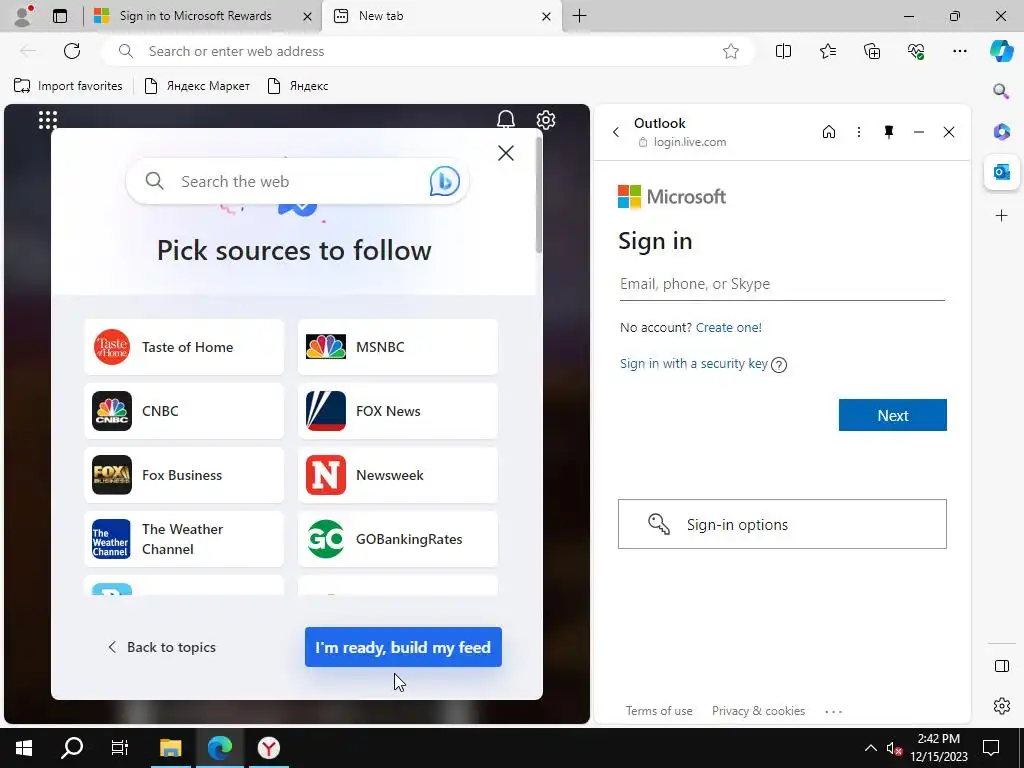
Task: Follow the FOX News source
Action: click(x=398, y=411)
